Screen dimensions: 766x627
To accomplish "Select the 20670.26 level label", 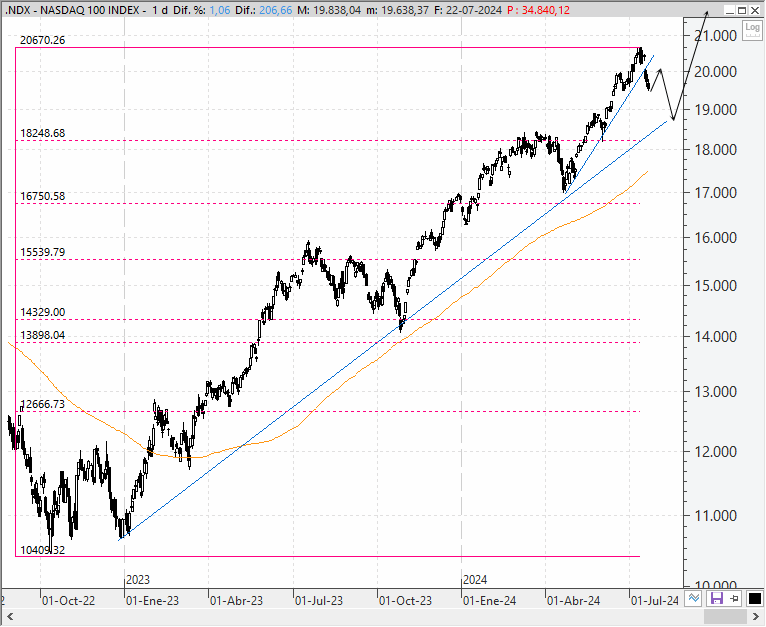I will point(43,40).
